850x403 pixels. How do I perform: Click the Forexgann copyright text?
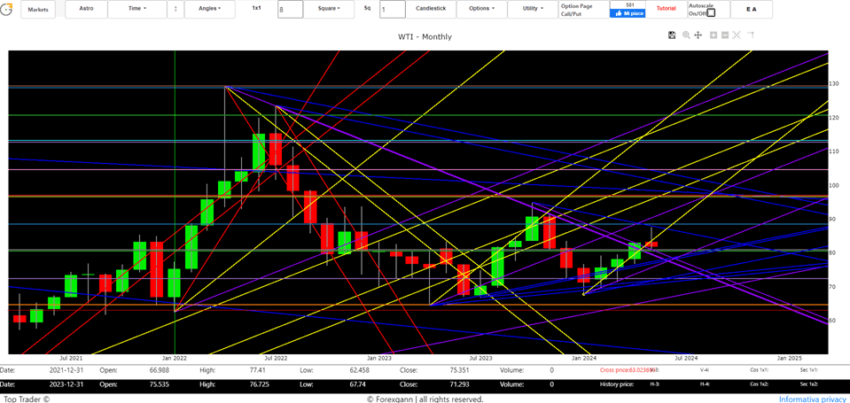(425, 399)
